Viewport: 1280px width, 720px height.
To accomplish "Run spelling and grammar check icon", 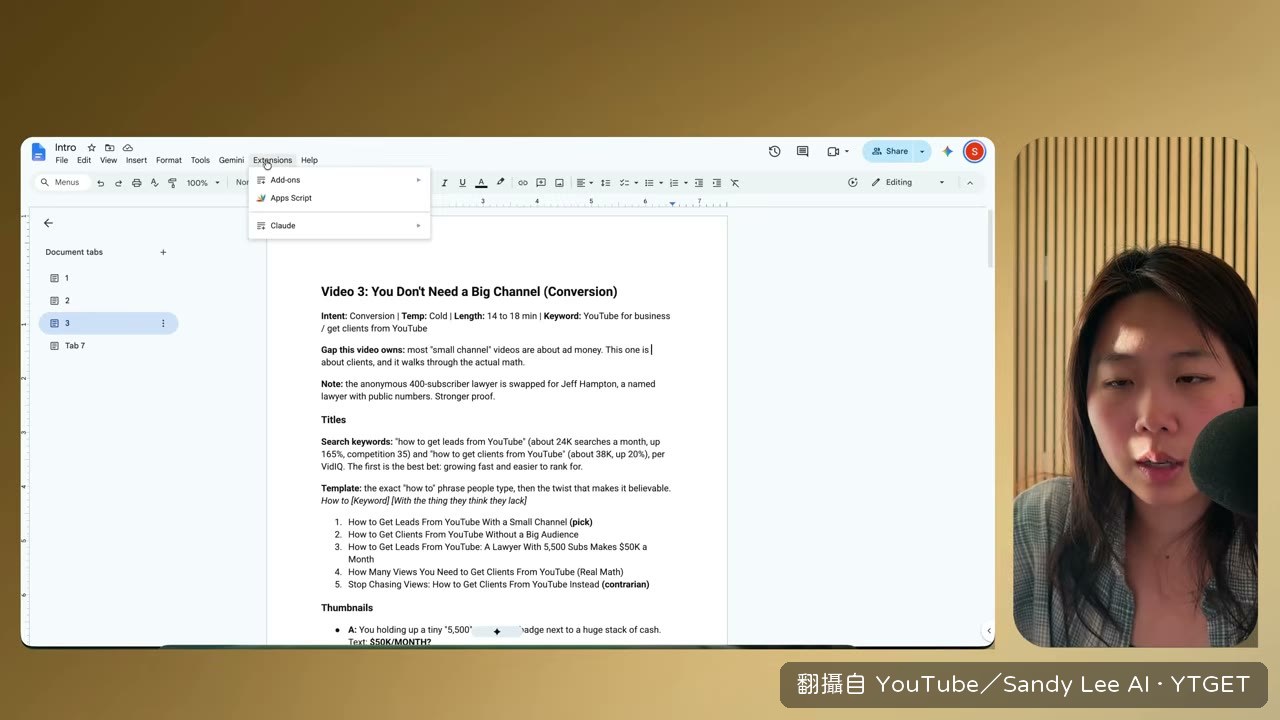I will 154,183.
